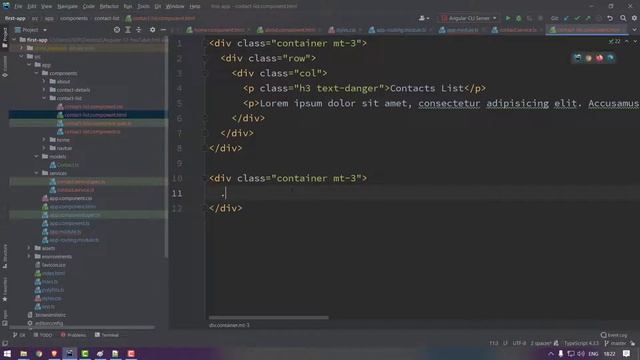The image size is (640, 360).
Task: Click the Git commit checkmark icon
Action: [x=577, y=18]
